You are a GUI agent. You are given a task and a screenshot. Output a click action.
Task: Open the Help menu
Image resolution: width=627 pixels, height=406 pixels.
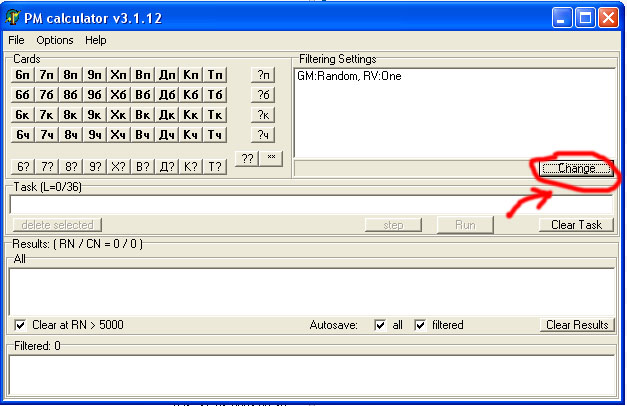coord(96,40)
